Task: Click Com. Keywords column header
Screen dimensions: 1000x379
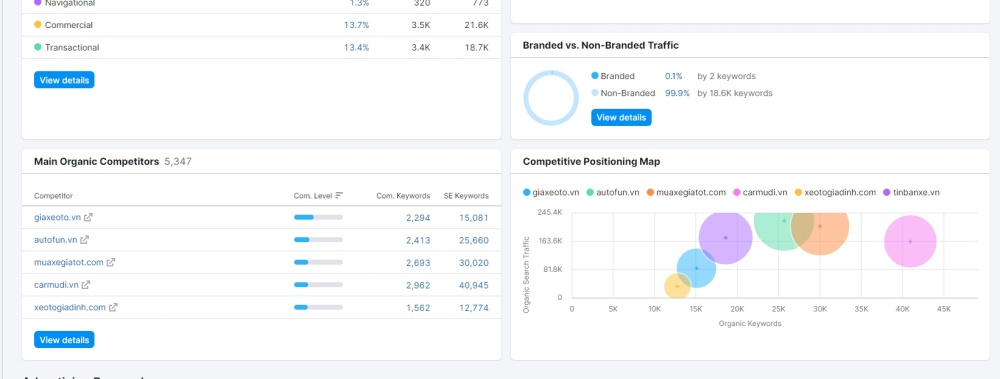Action: [403, 196]
